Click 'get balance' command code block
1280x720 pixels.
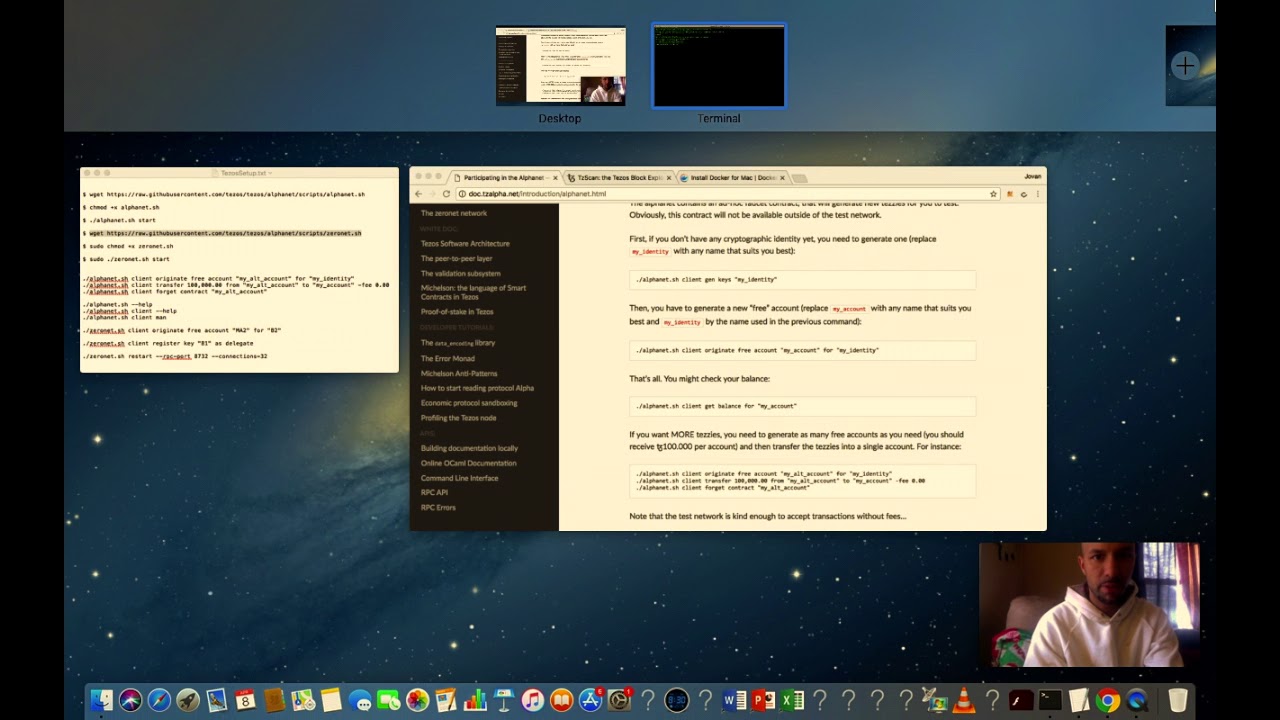[803, 406]
